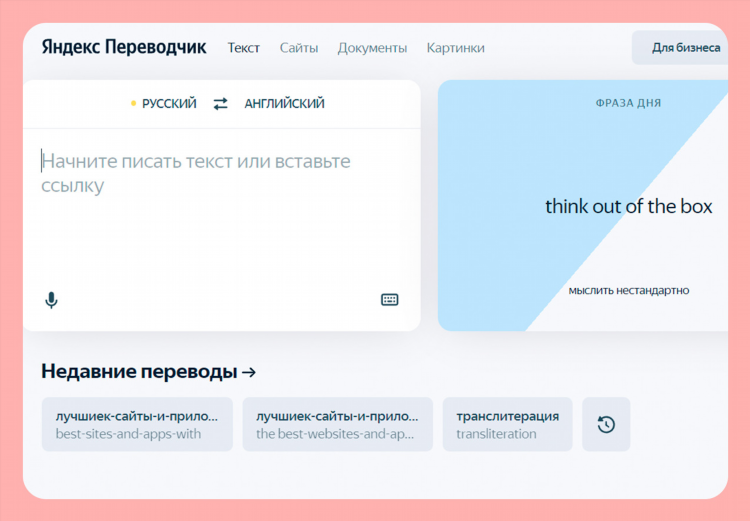Click the Яндекс Переводчик logo
750x521 pixels.
pyautogui.click(x=124, y=47)
